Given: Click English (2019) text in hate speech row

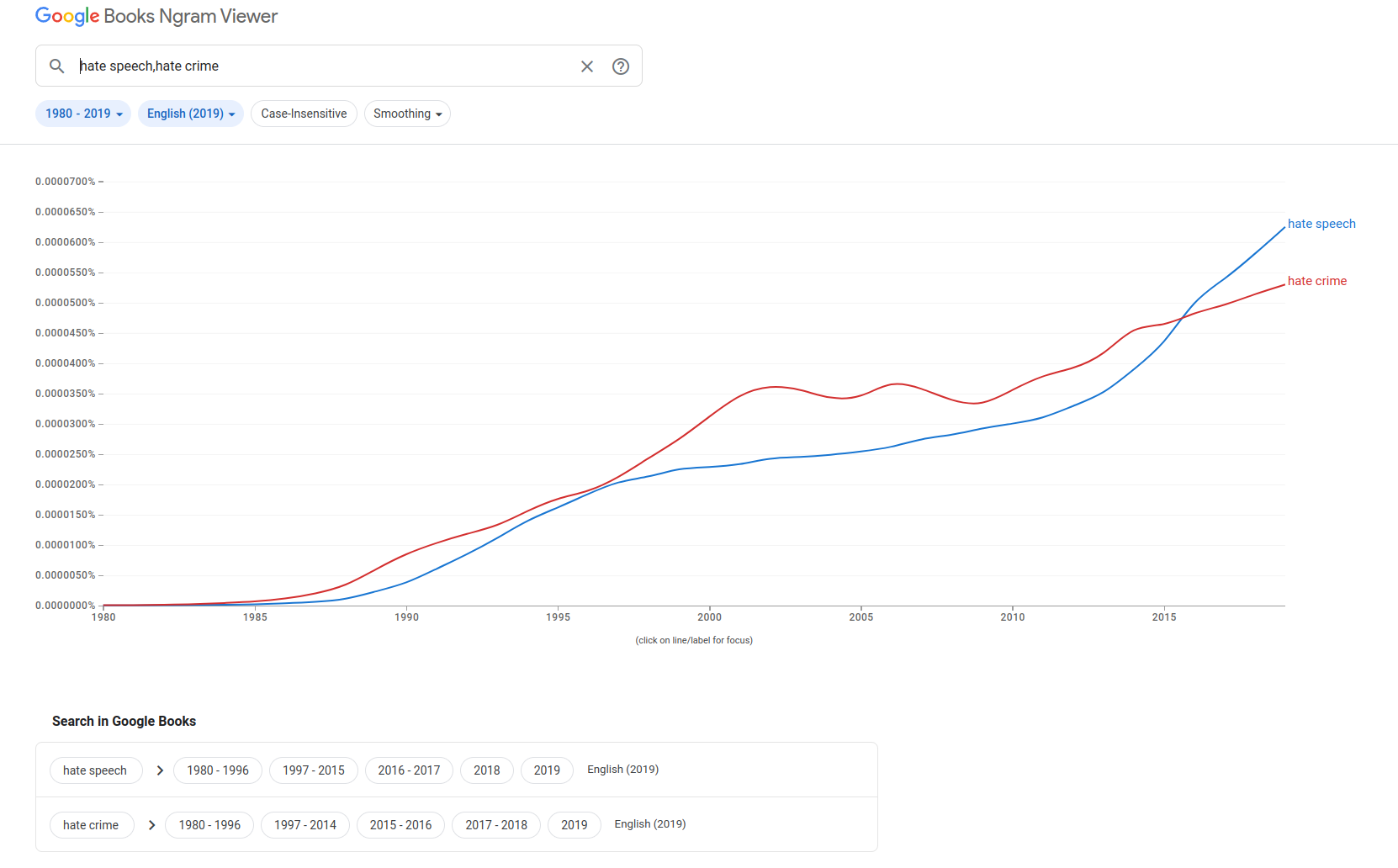Looking at the screenshot, I should pyautogui.click(x=623, y=770).
